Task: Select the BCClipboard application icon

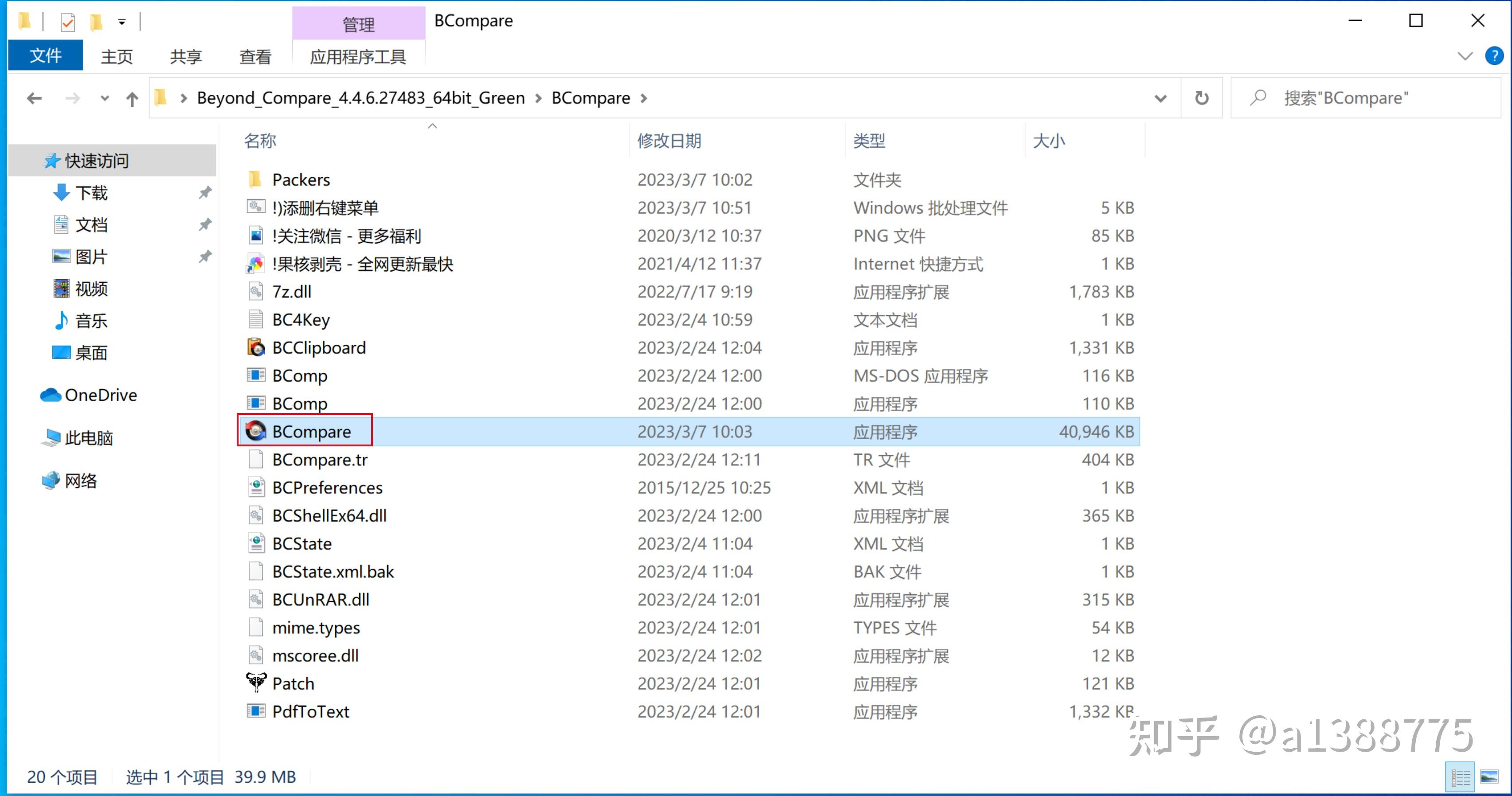Action: pos(255,347)
